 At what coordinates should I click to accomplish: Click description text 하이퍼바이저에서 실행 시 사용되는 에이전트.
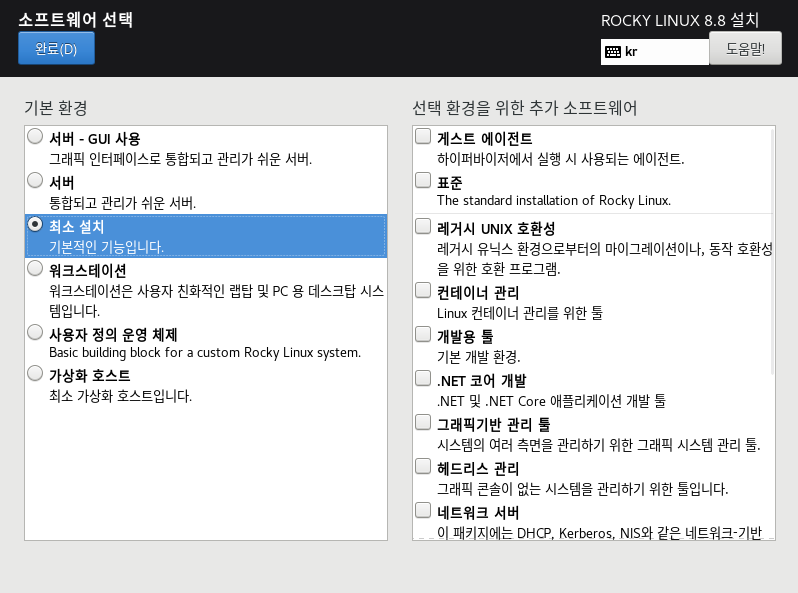pyautogui.click(x=560, y=159)
